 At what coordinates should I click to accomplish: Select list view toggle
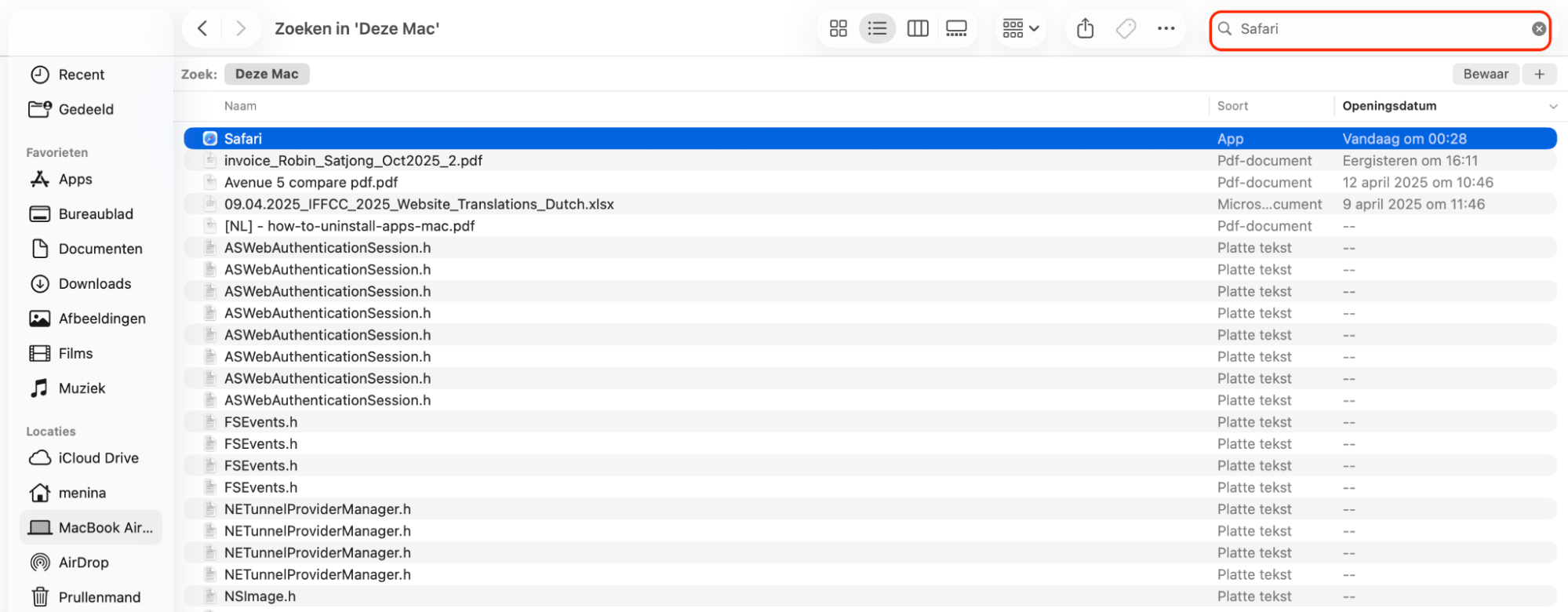tap(877, 29)
